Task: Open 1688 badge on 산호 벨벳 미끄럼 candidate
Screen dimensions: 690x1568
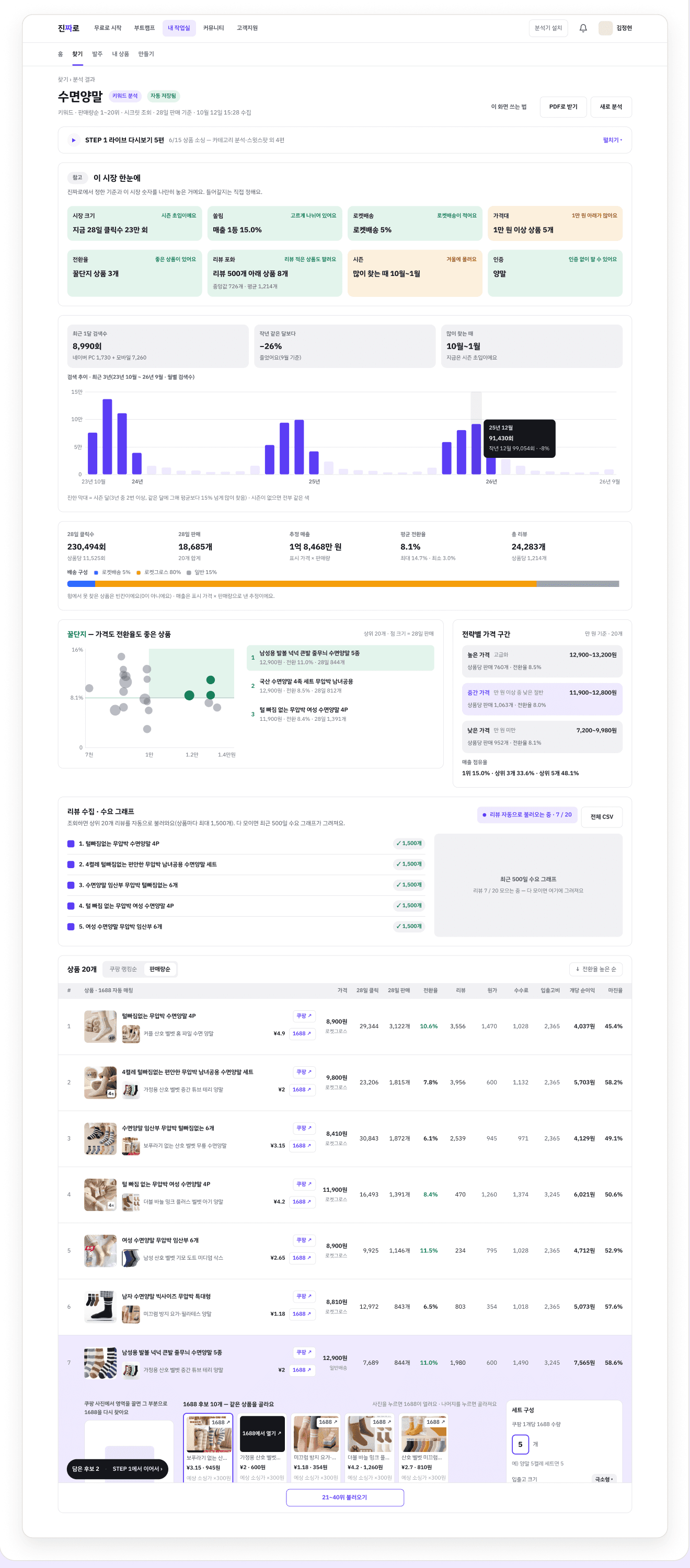Action: [x=435, y=1422]
